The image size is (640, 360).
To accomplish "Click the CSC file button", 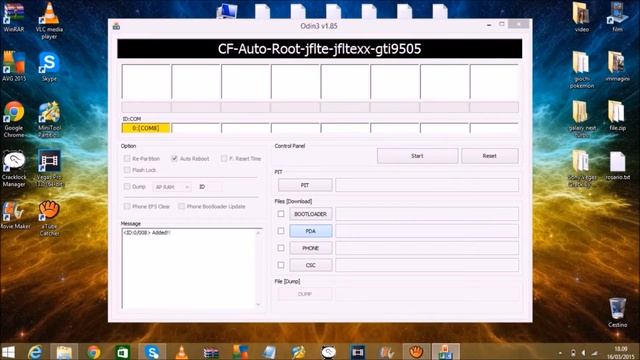I will coord(311,265).
